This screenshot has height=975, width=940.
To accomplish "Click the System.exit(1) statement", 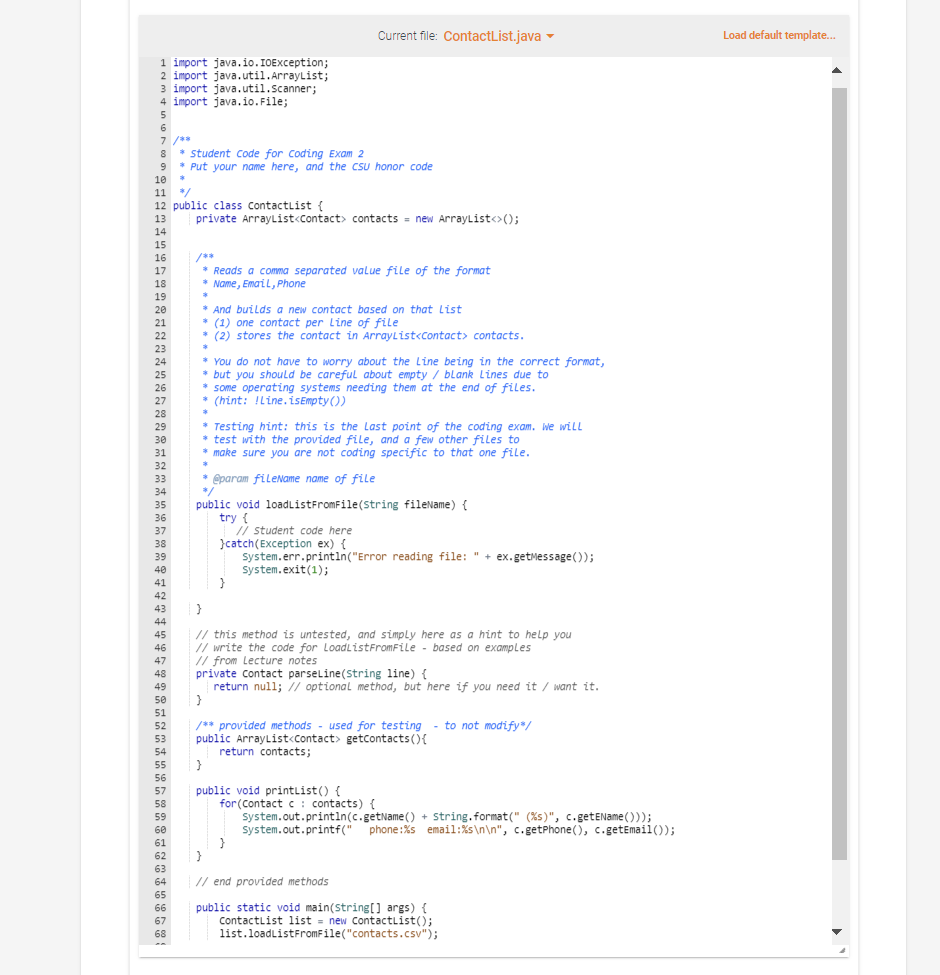I will [x=285, y=569].
